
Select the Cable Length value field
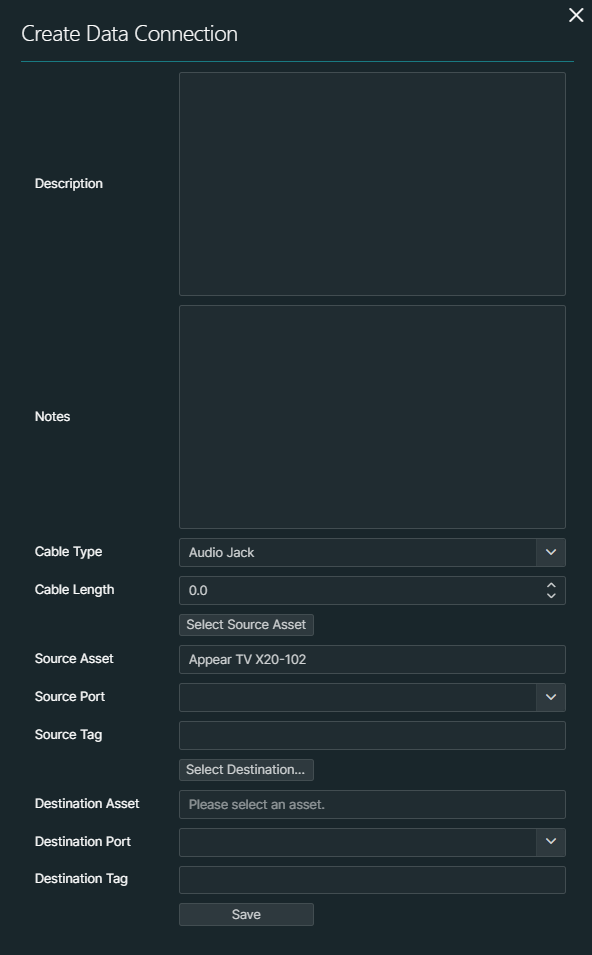click(350, 590)
